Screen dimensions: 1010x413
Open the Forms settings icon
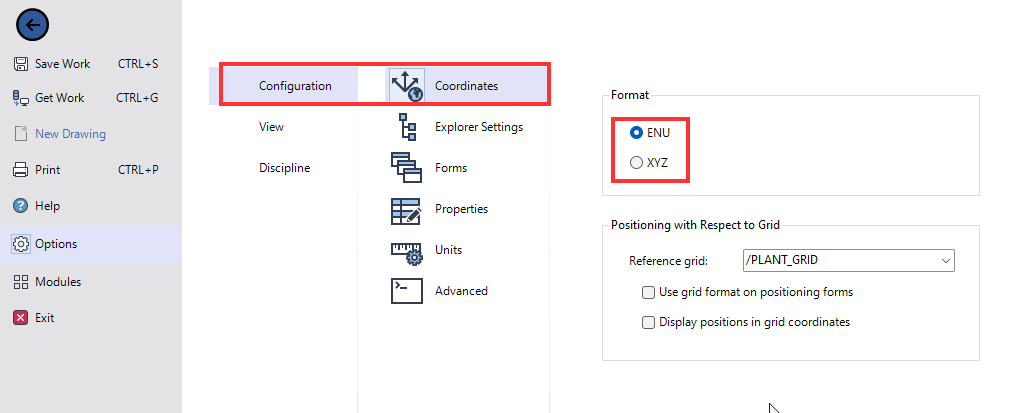(x=406, y=168)
